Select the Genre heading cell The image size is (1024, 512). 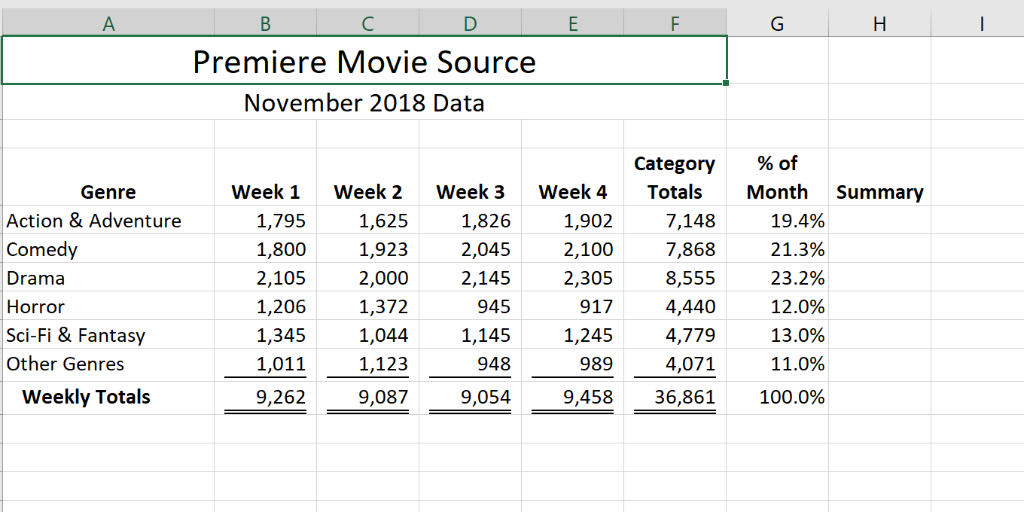[108, 177]
